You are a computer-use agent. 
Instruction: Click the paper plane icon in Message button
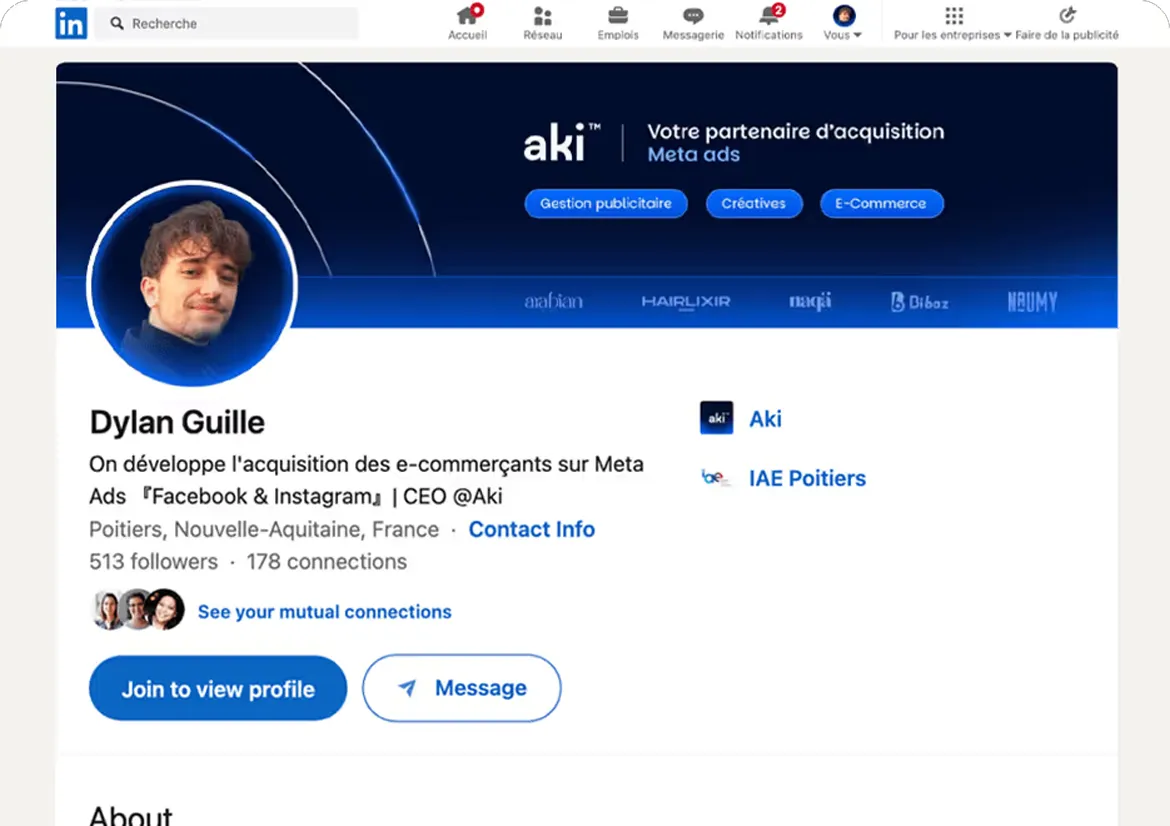click(x=407, y=687)
